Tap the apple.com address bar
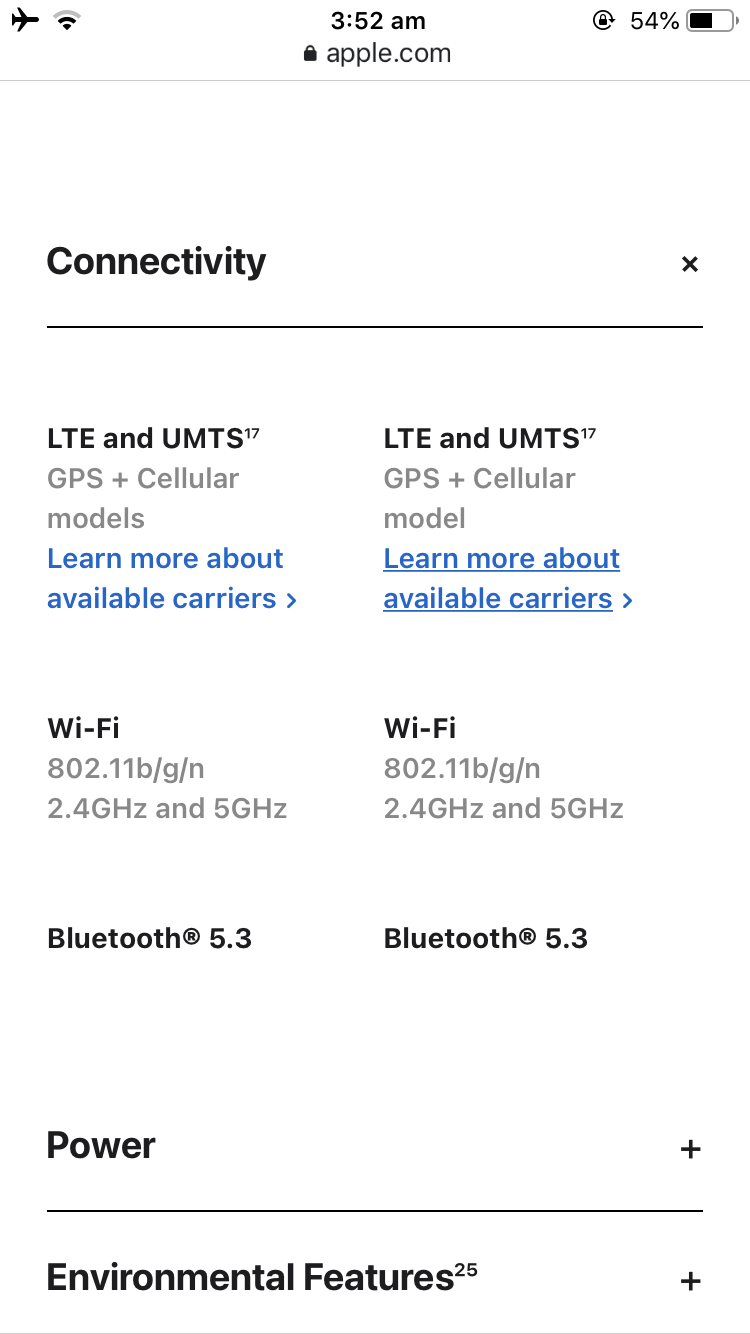Image resolution: width=750 pixels, height=1334 pixels. pyautogui.click(x=376, y=53)
